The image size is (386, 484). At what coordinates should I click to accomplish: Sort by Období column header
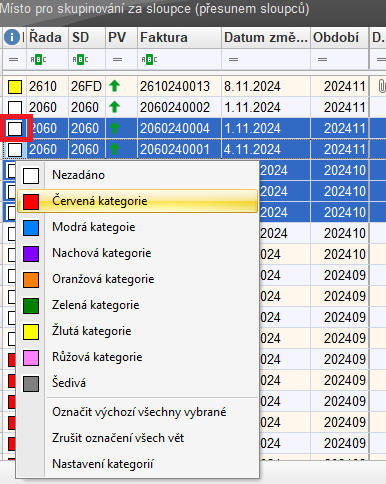(340, 37)
